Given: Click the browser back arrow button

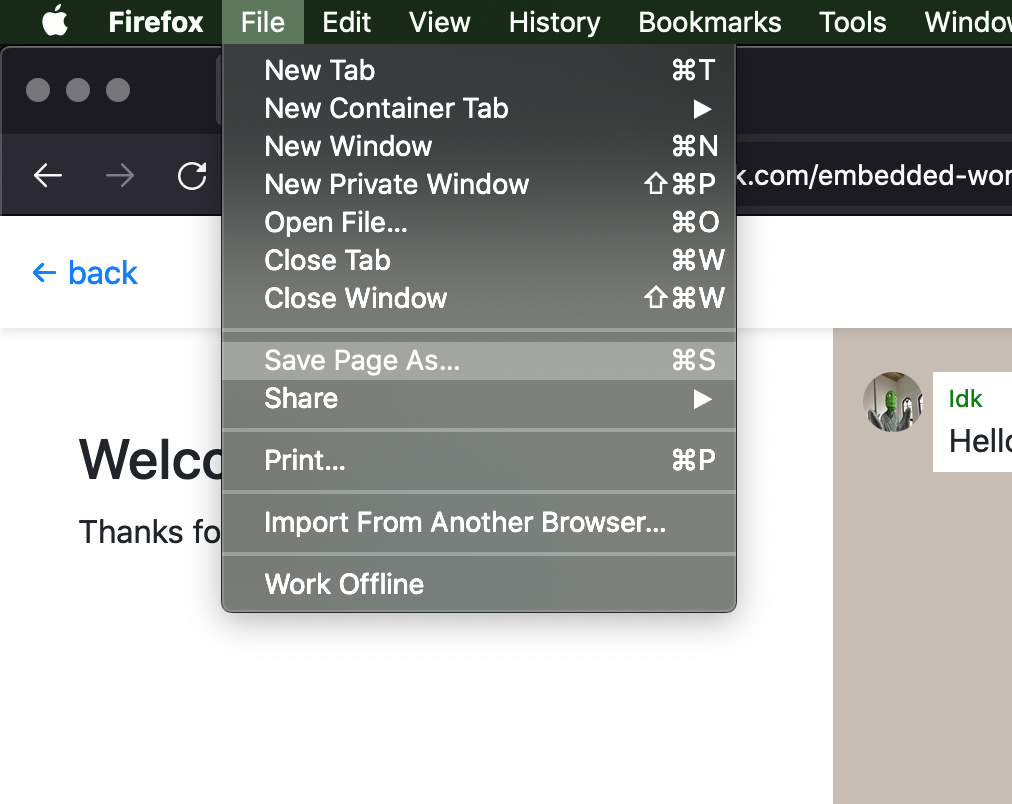Looking at the screenshot, I should pos(48,176).
